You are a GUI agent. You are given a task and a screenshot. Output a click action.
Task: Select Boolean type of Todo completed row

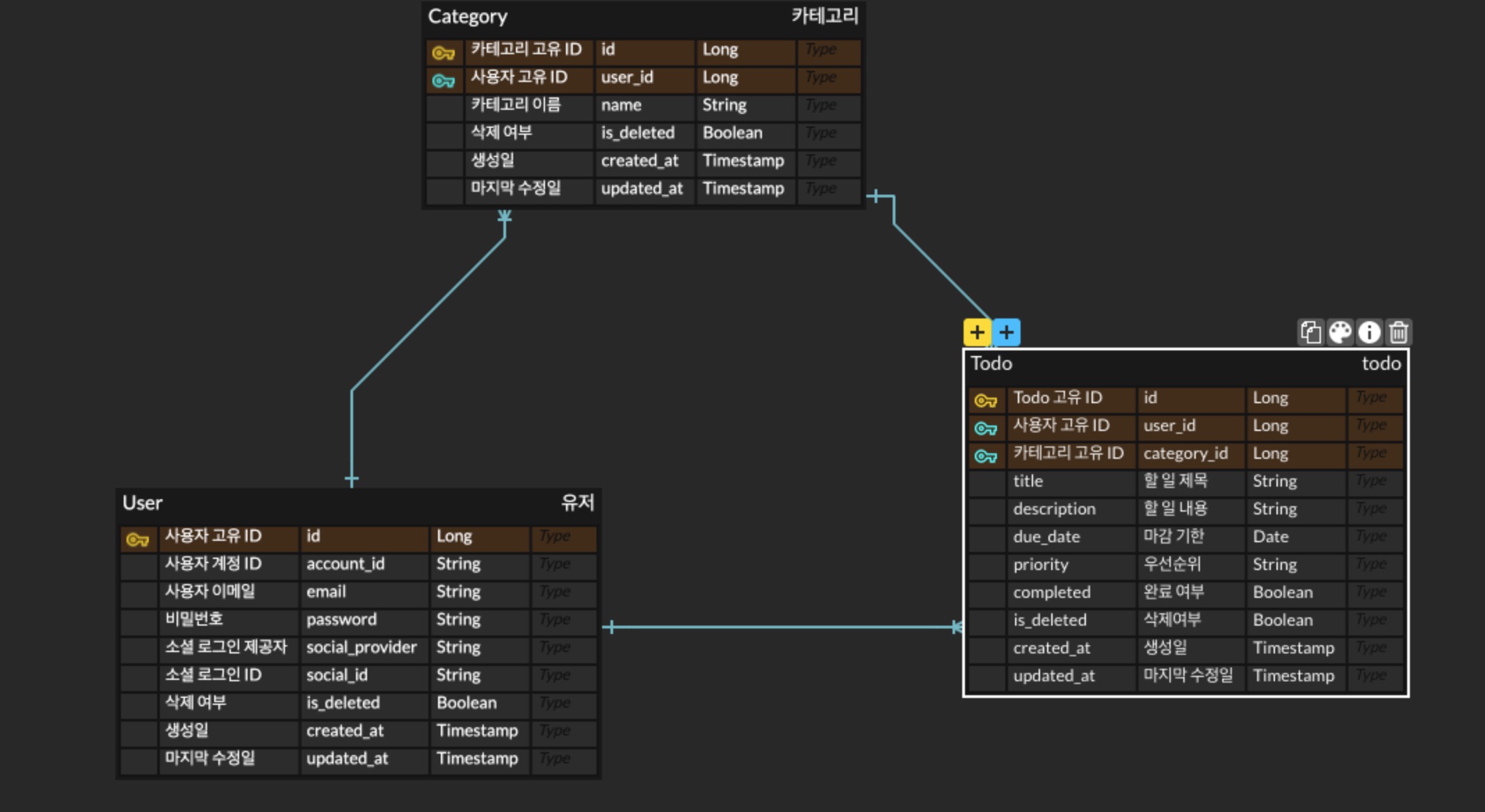(1283, 592)
